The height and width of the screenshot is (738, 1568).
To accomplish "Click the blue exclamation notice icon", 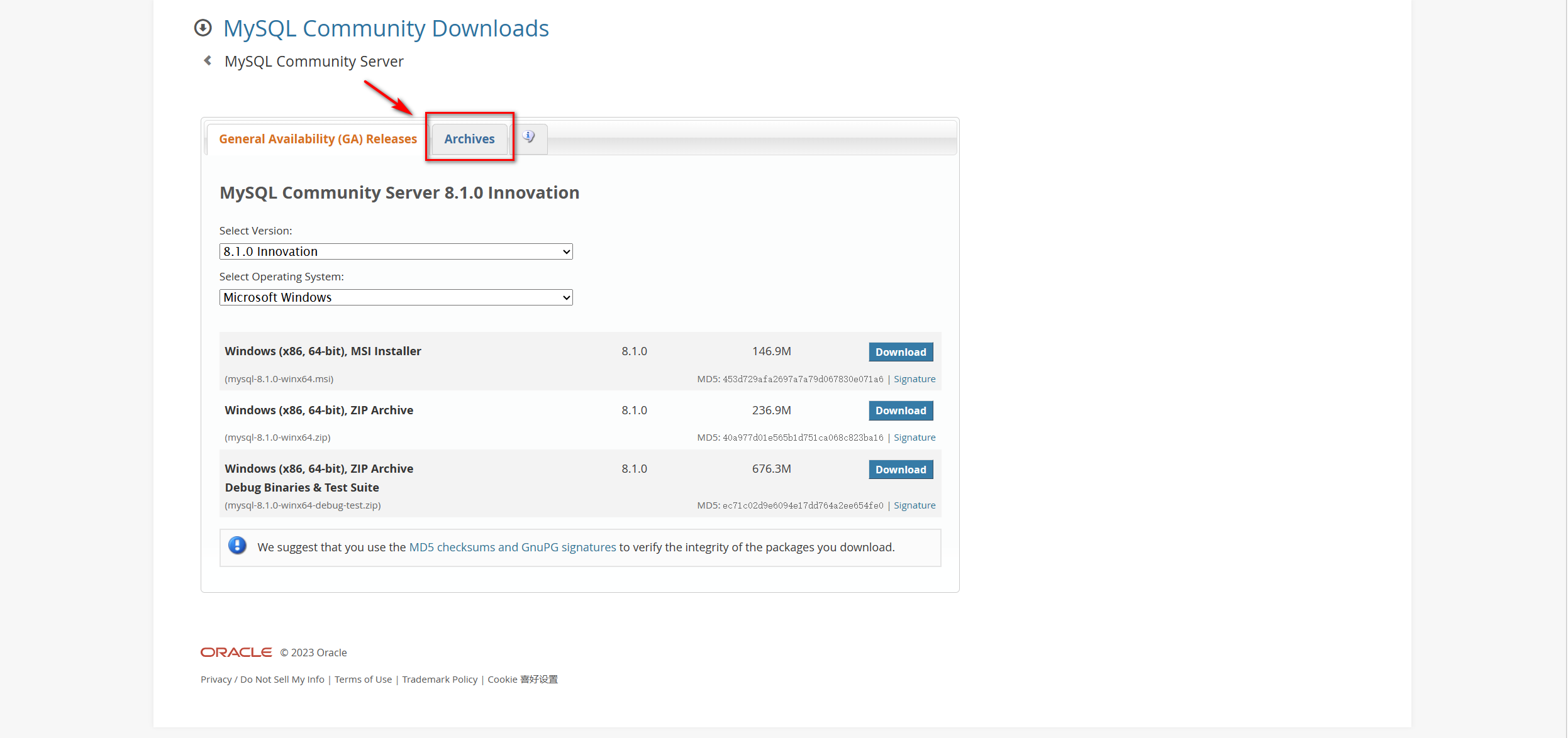I will point(237,546).
